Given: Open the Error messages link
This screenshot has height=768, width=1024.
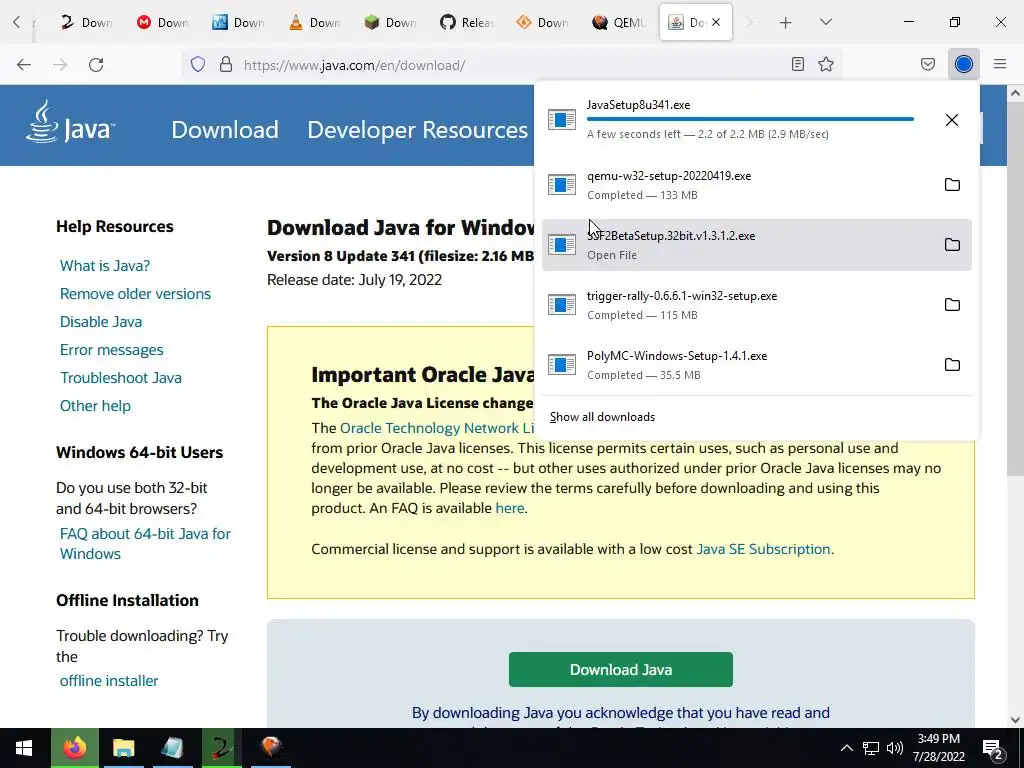Looking at the screenshot, I should coord(112,350).
